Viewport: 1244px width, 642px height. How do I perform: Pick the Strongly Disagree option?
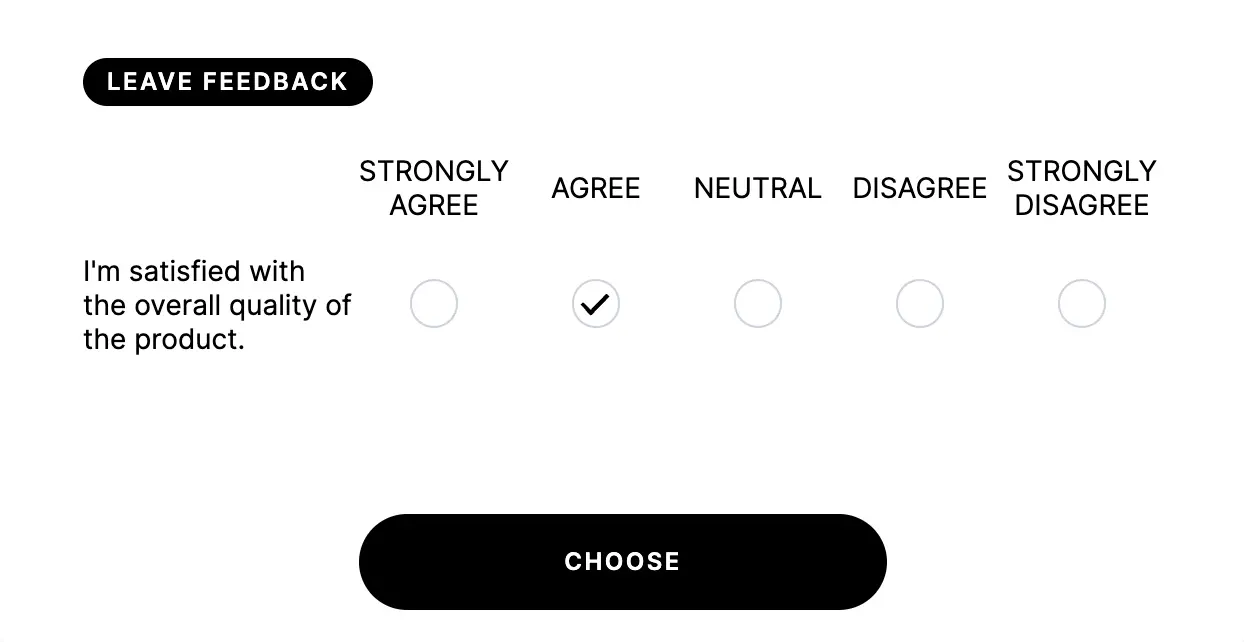(1082, 303)
